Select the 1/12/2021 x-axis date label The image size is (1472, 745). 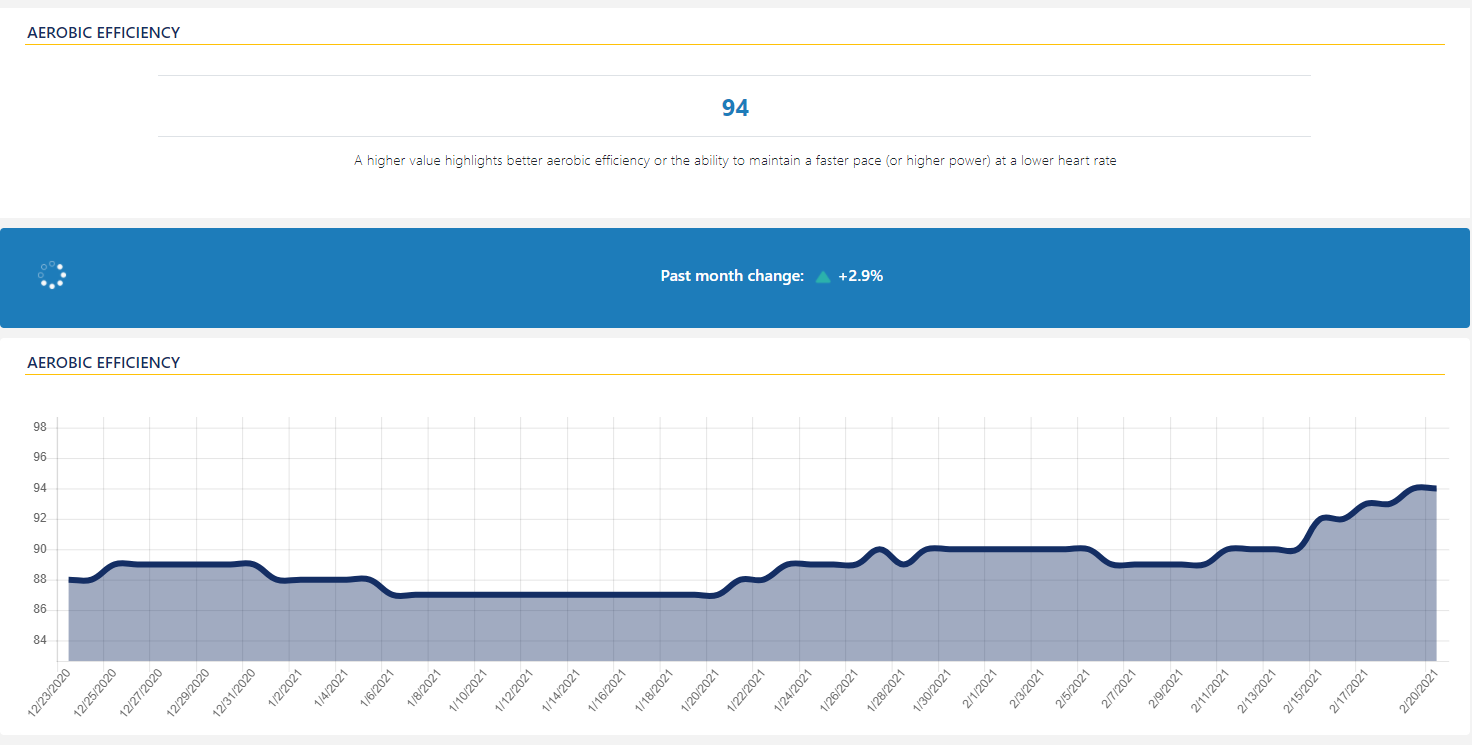514,690
